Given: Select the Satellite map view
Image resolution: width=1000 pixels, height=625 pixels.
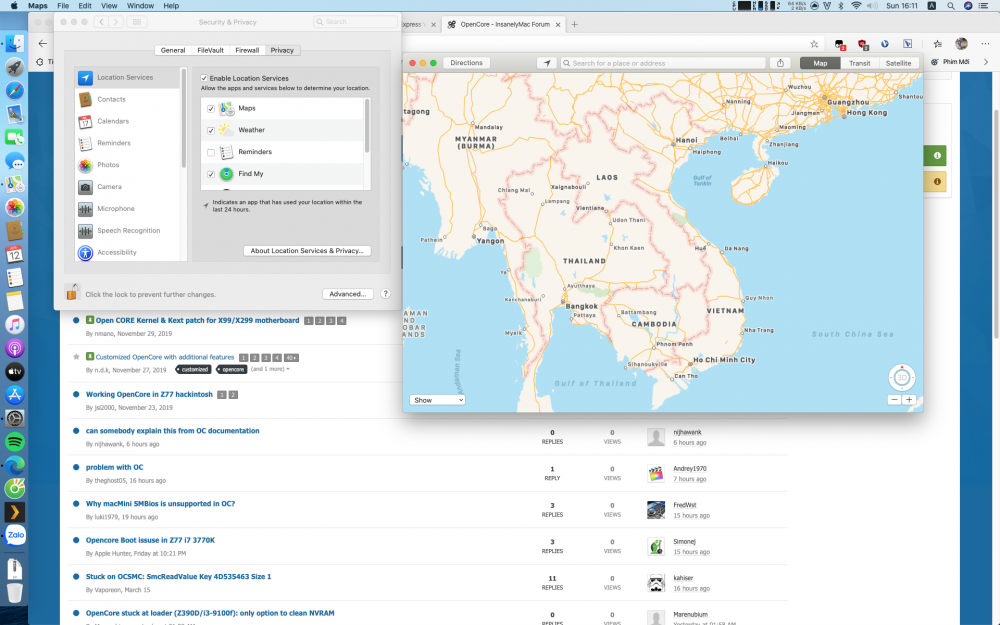Looking at the screenshot, I should (898, 63).
